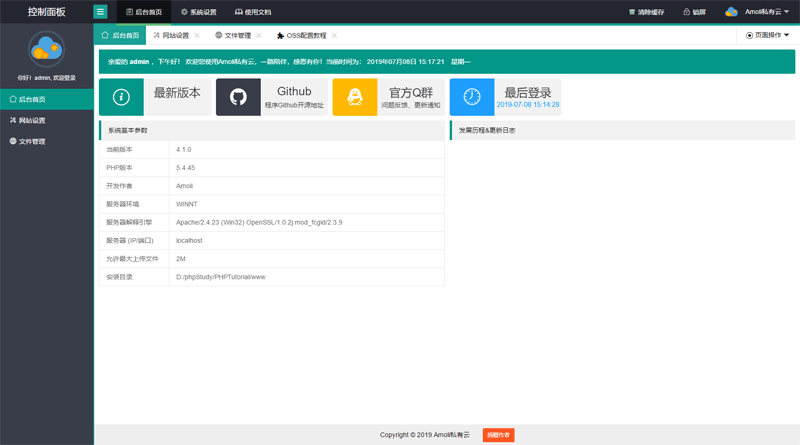Switch to the 网站设置 page tab
The image size is (800, 445).
tap(171, 35)
